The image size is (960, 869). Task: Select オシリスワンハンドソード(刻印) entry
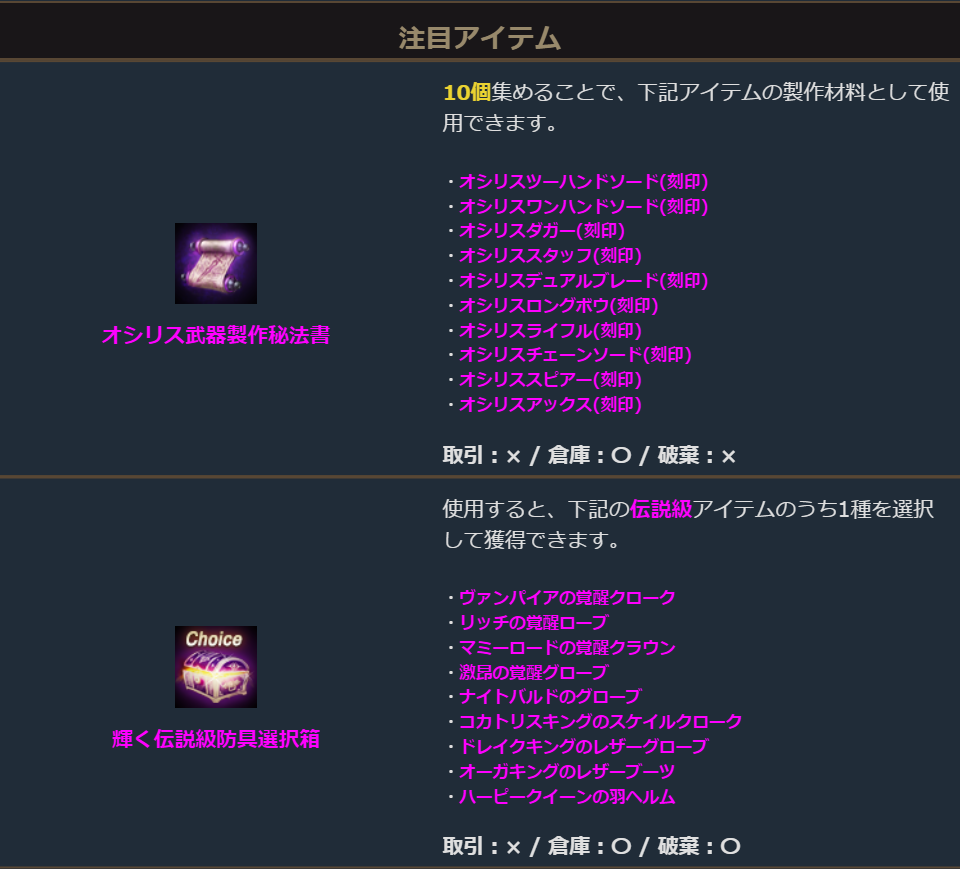point(583,206)
